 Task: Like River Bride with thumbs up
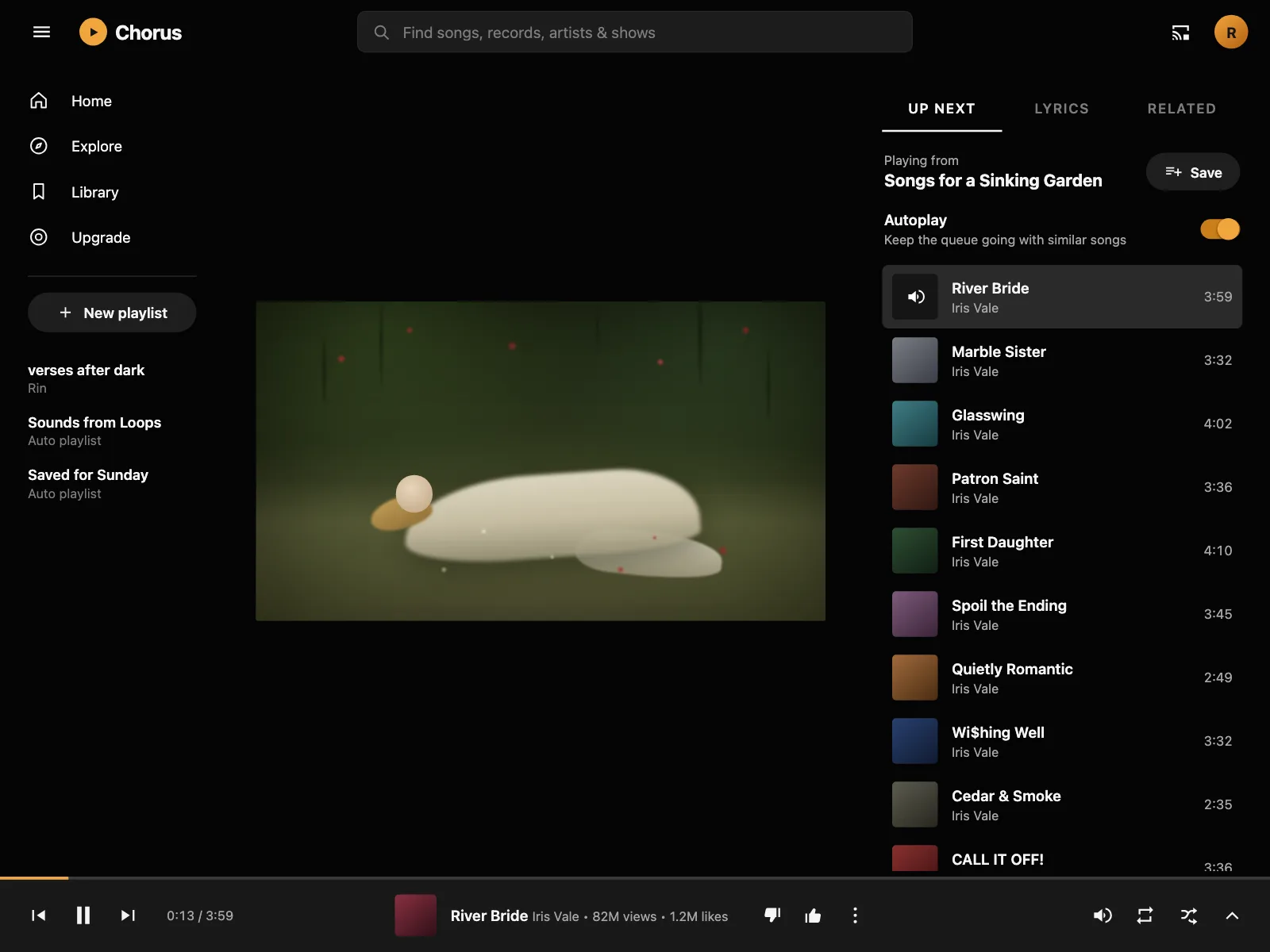[x=813, y=916]
